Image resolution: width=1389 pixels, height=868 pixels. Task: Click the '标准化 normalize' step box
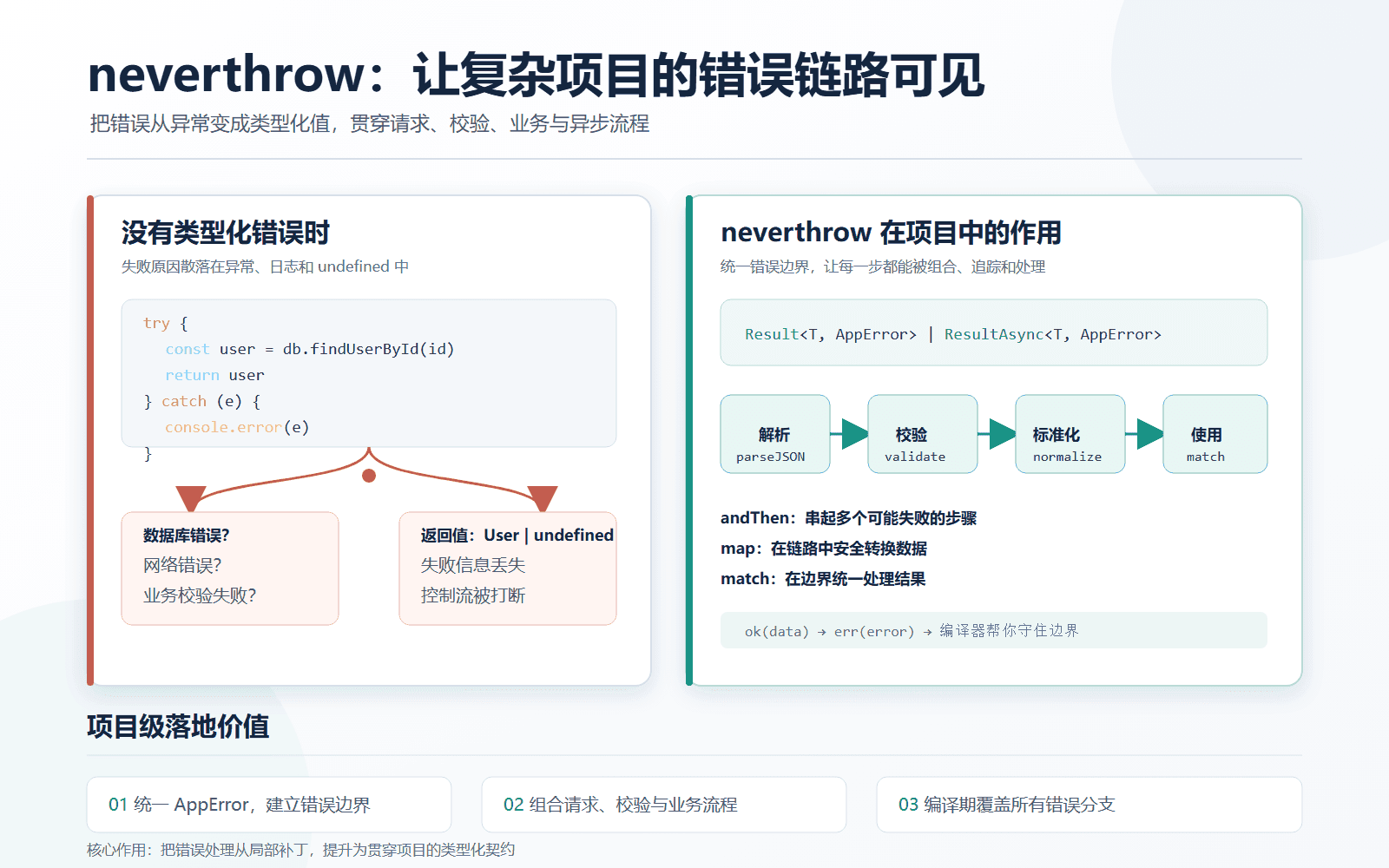1070,434
